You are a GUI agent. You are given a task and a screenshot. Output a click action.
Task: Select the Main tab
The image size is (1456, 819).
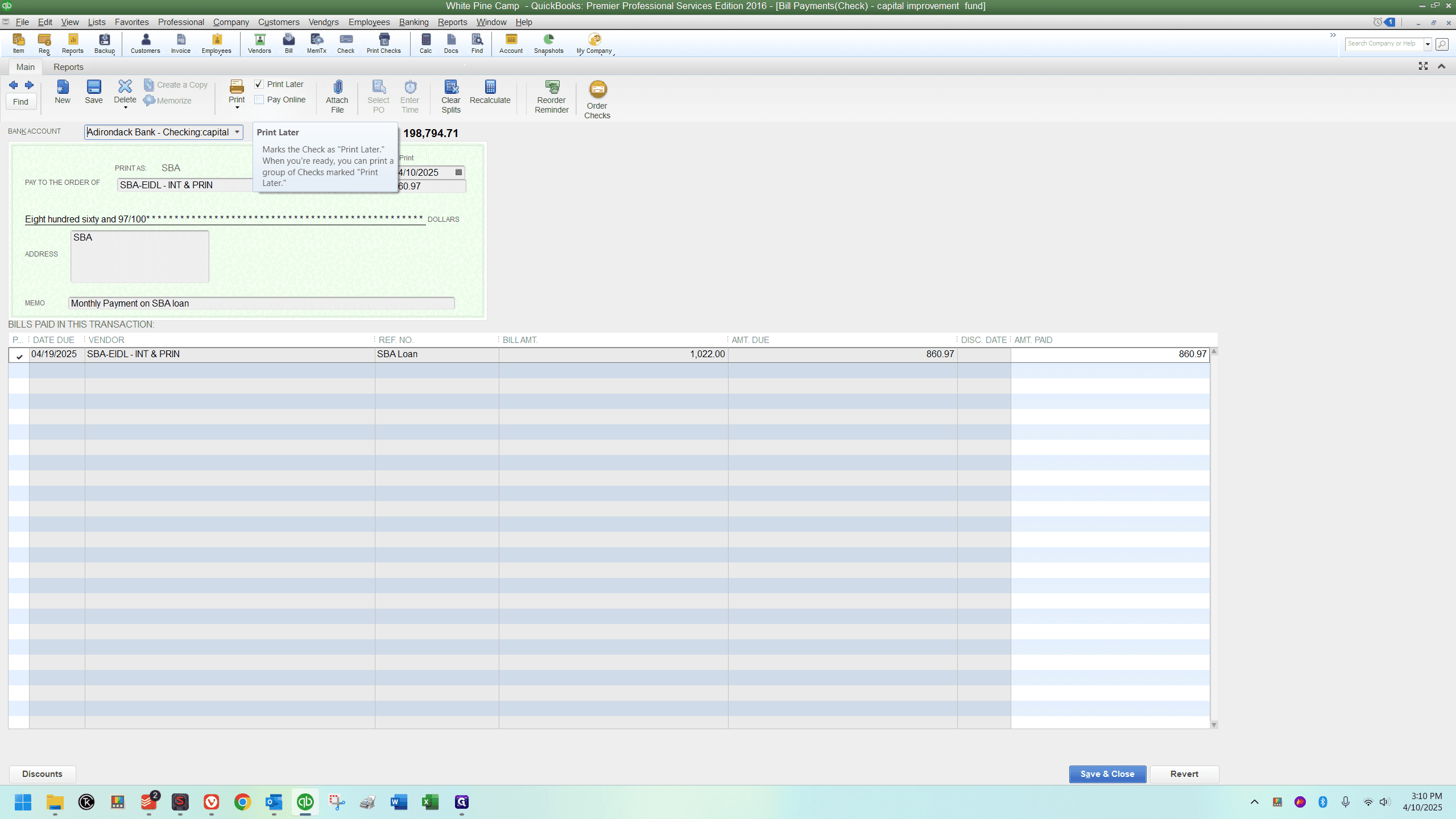(x=26, y=67)
